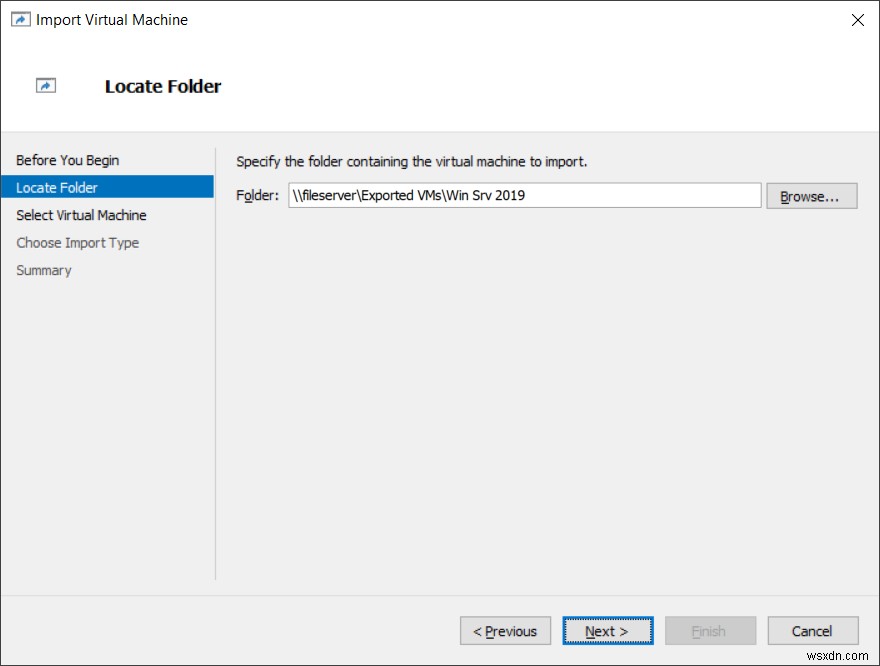The height and width of the screenshot is (666, 880).
Task: Click the Import Virtual Machine title bar icon
Action: point(20,19)
